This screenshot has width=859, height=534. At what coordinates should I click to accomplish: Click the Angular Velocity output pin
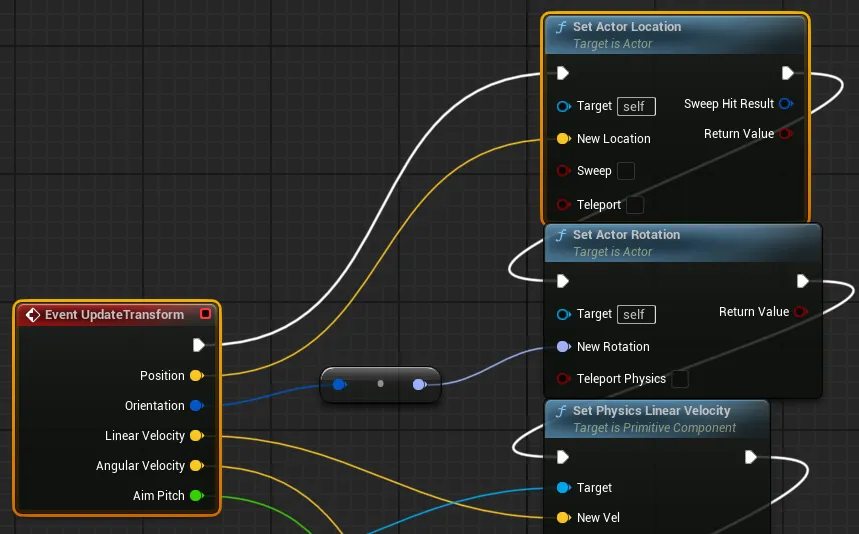[x=196, y=466]
